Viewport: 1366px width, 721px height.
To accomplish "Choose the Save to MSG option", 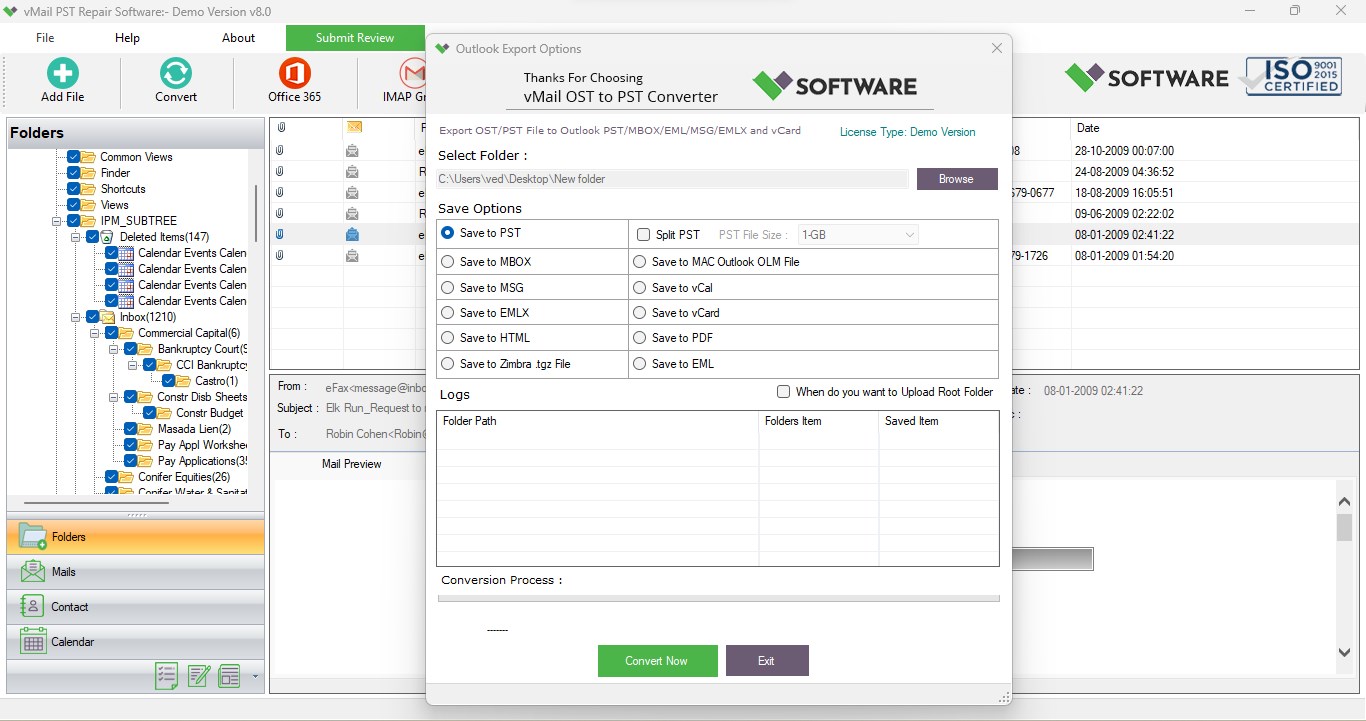I will click(448, 288).
